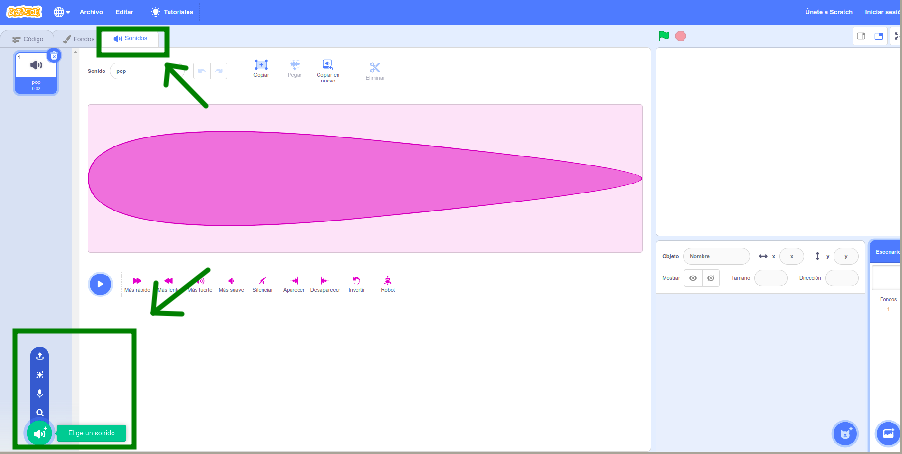This screenshot has height=454, width=902.
Task: Click the Iniciar sesión link
Action: click(882, 12)
